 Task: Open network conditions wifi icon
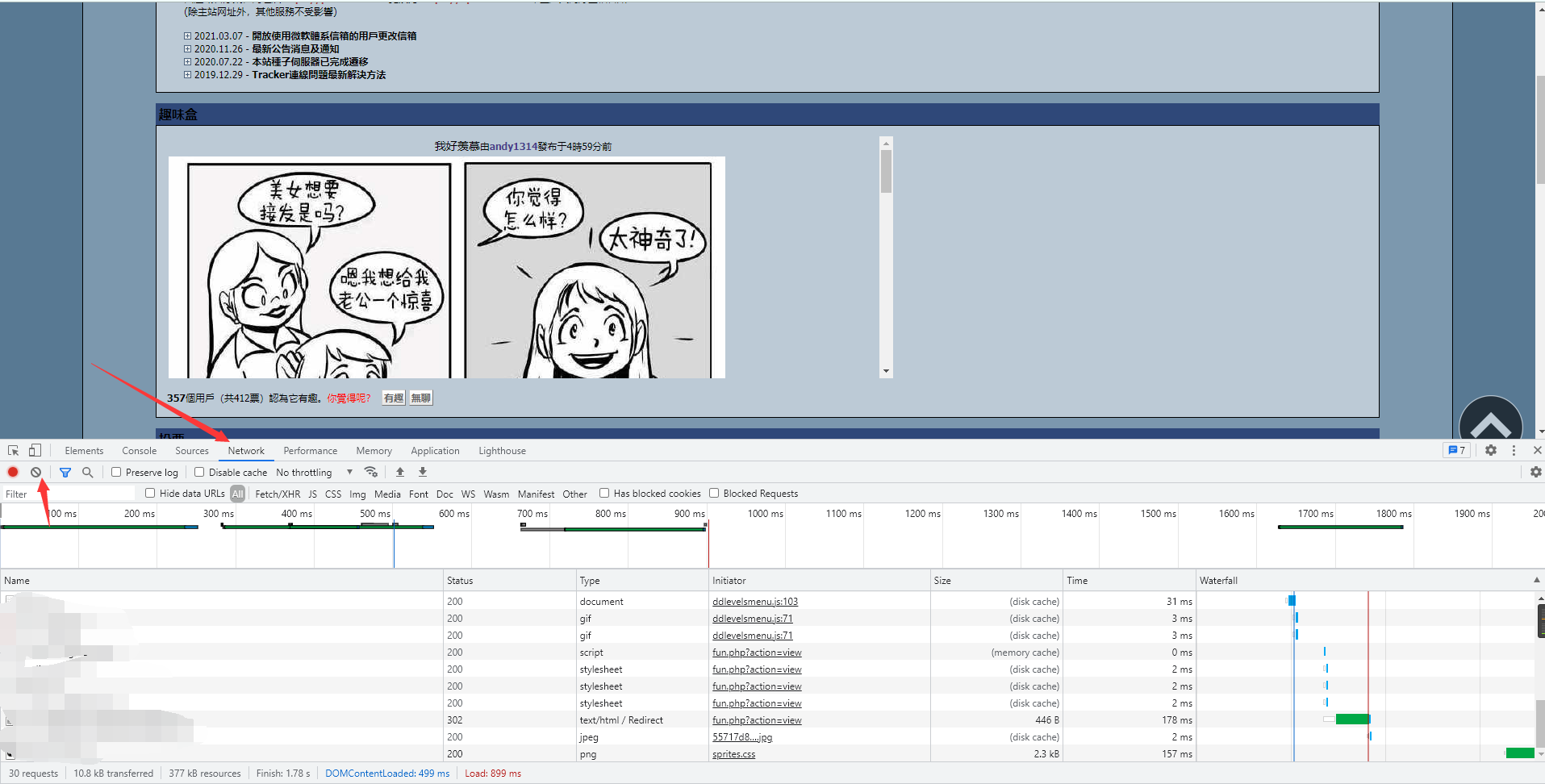click(x=371, y=472)
